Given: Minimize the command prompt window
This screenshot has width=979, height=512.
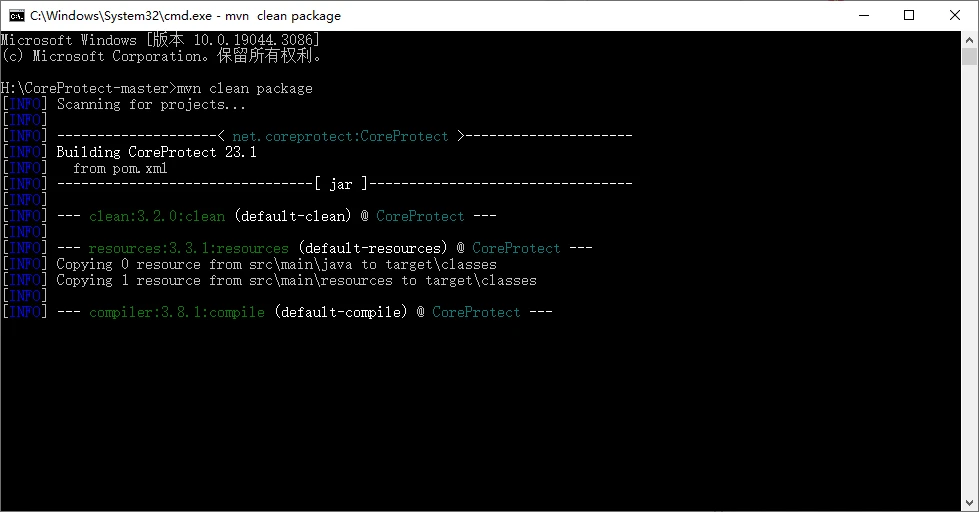Looking at the screenshot, I should coord(863,15).
